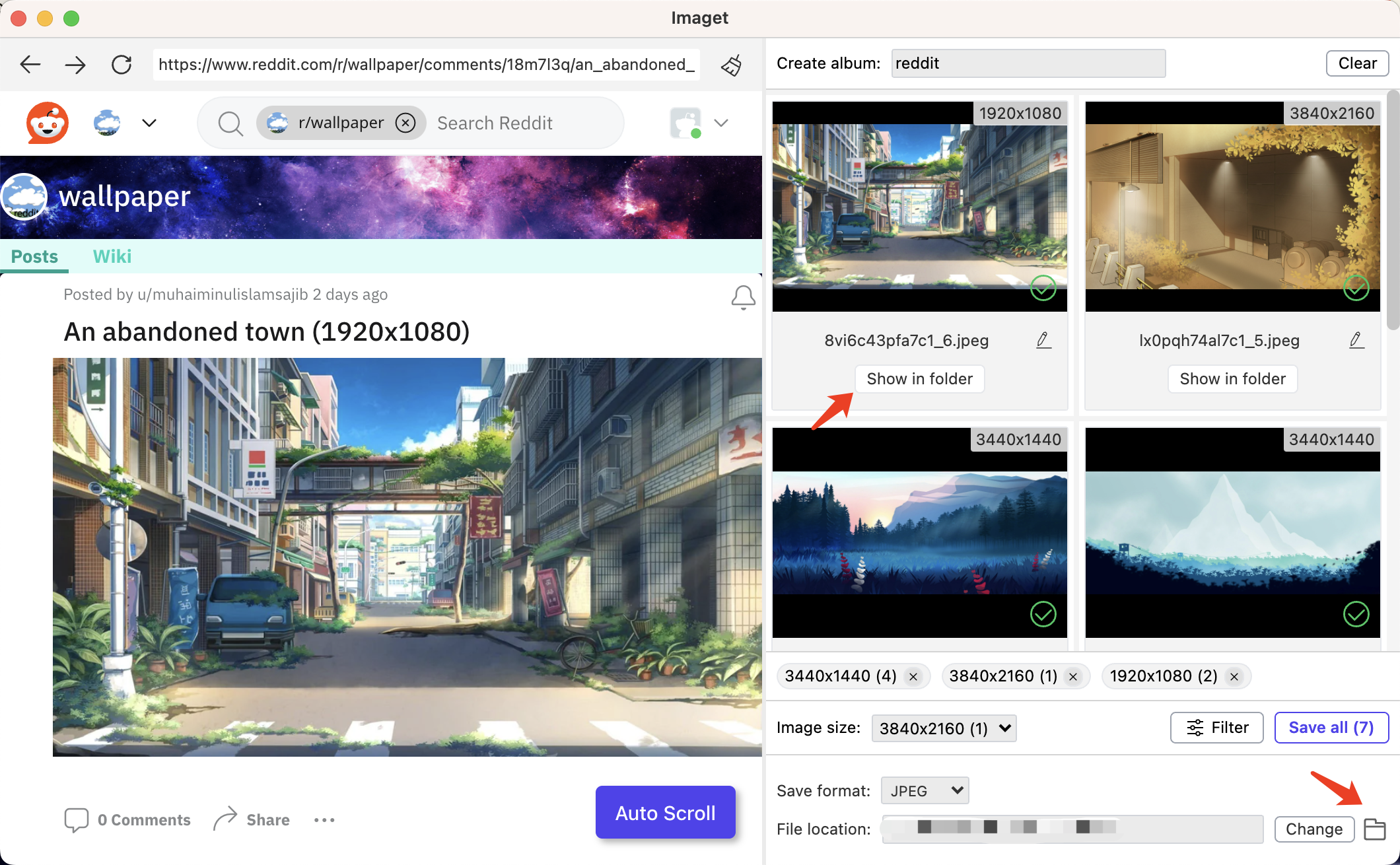The image size is (1400, 865).
Task: Click the Posts tab
Action: click(x=35, y=257)
